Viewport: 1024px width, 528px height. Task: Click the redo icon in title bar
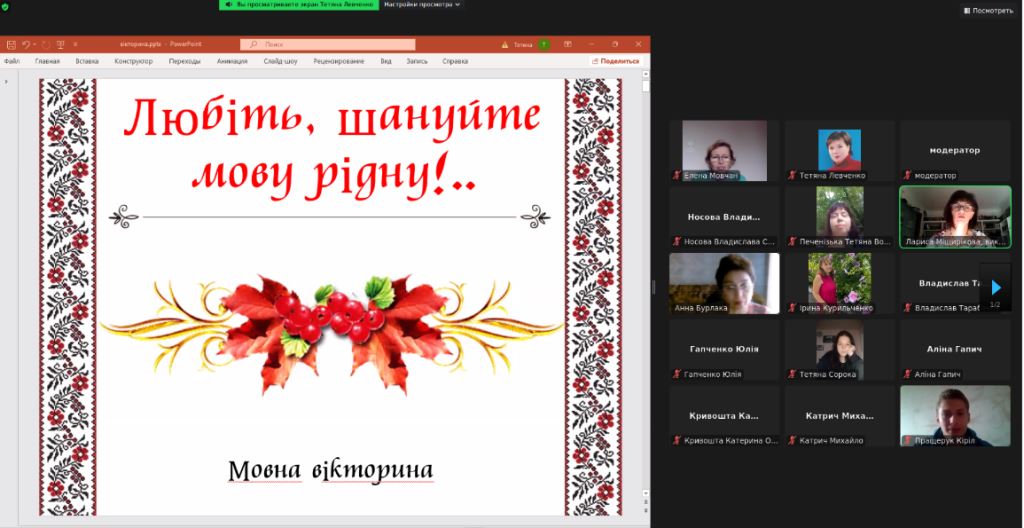tap(46, 44)
